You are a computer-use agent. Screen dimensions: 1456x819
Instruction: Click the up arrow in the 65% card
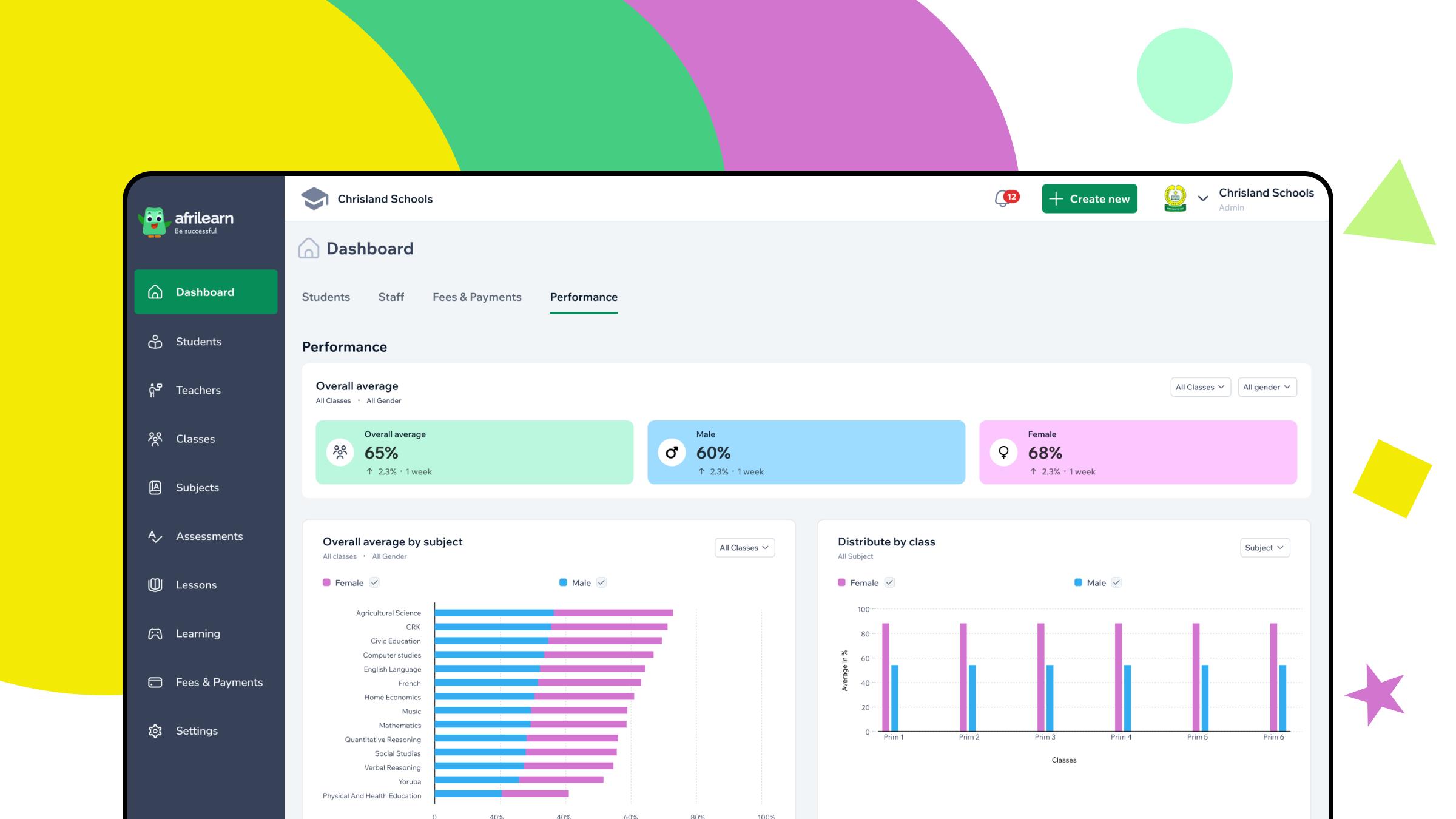[x=369, y=471]
